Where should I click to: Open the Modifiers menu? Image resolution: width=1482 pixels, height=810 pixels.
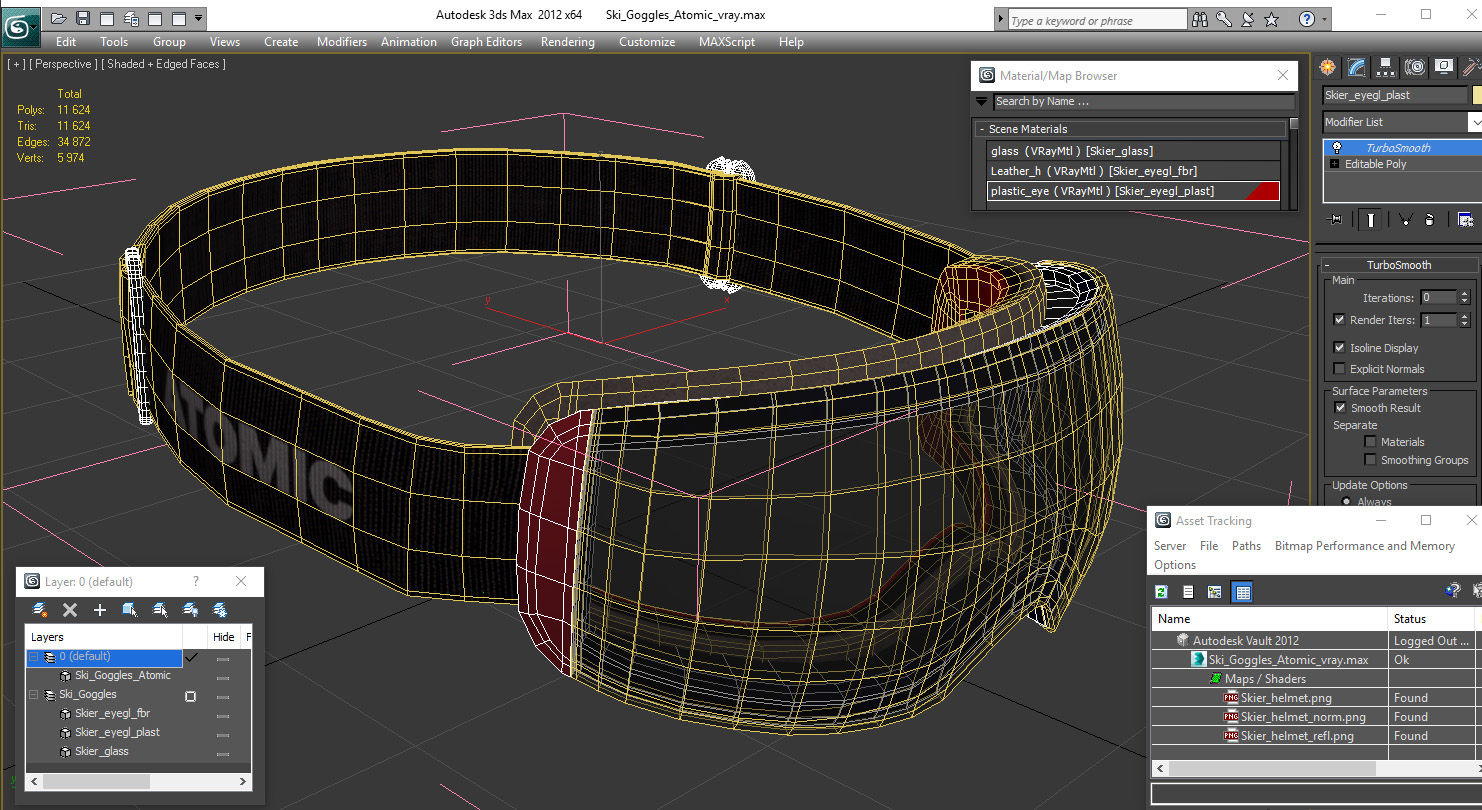pyautogui.click(x=342, y=42)
